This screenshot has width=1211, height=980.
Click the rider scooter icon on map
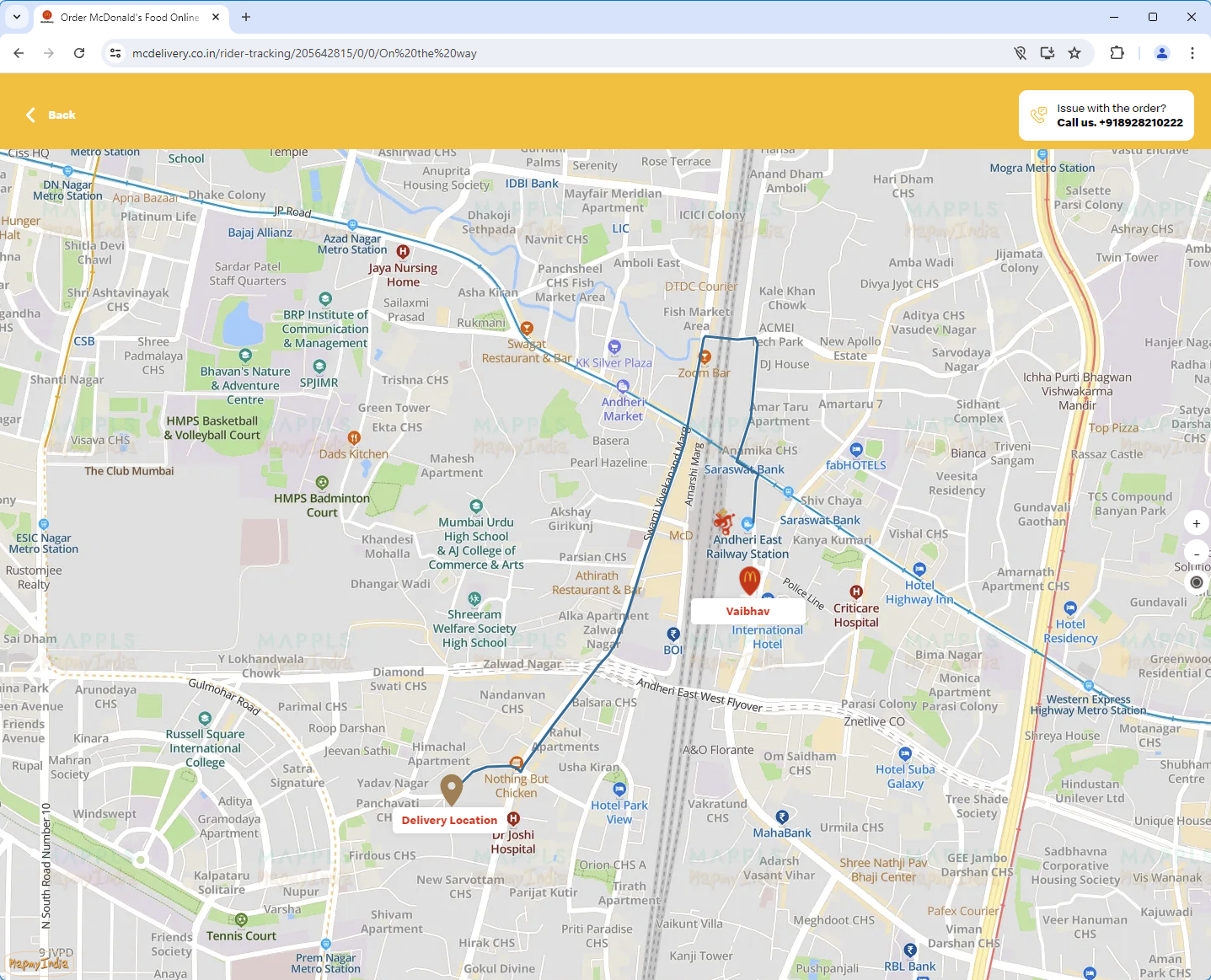coord(723,522)
